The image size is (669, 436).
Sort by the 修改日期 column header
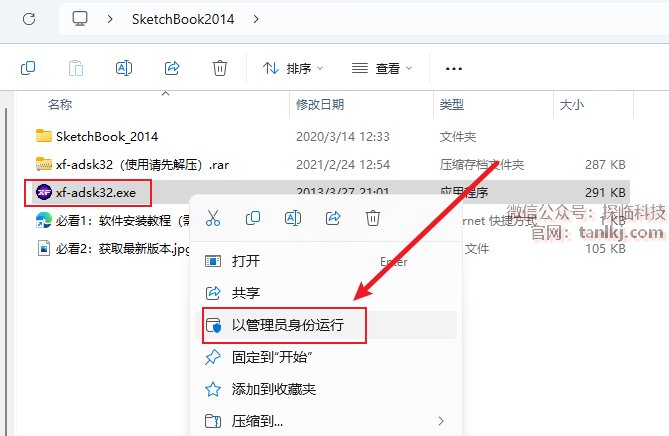(320, 105)
